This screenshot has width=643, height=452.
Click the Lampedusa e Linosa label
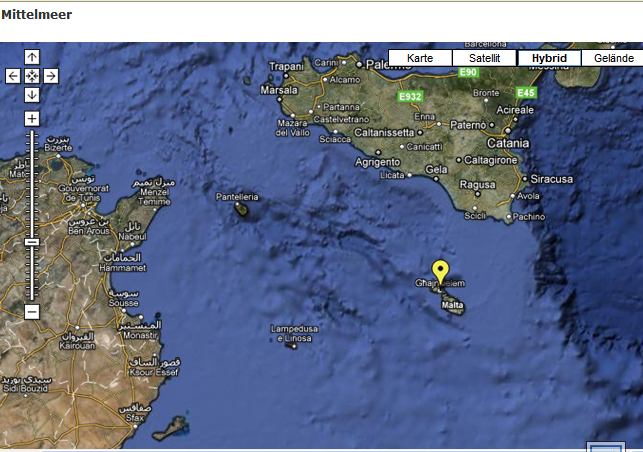(294, 334)
